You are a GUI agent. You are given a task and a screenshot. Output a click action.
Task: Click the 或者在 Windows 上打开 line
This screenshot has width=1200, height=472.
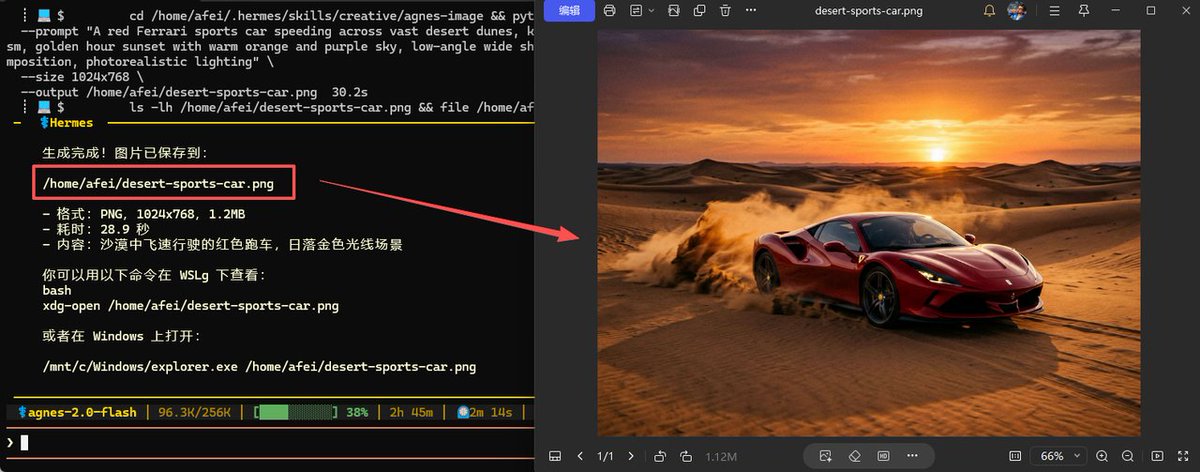[122, 336]
